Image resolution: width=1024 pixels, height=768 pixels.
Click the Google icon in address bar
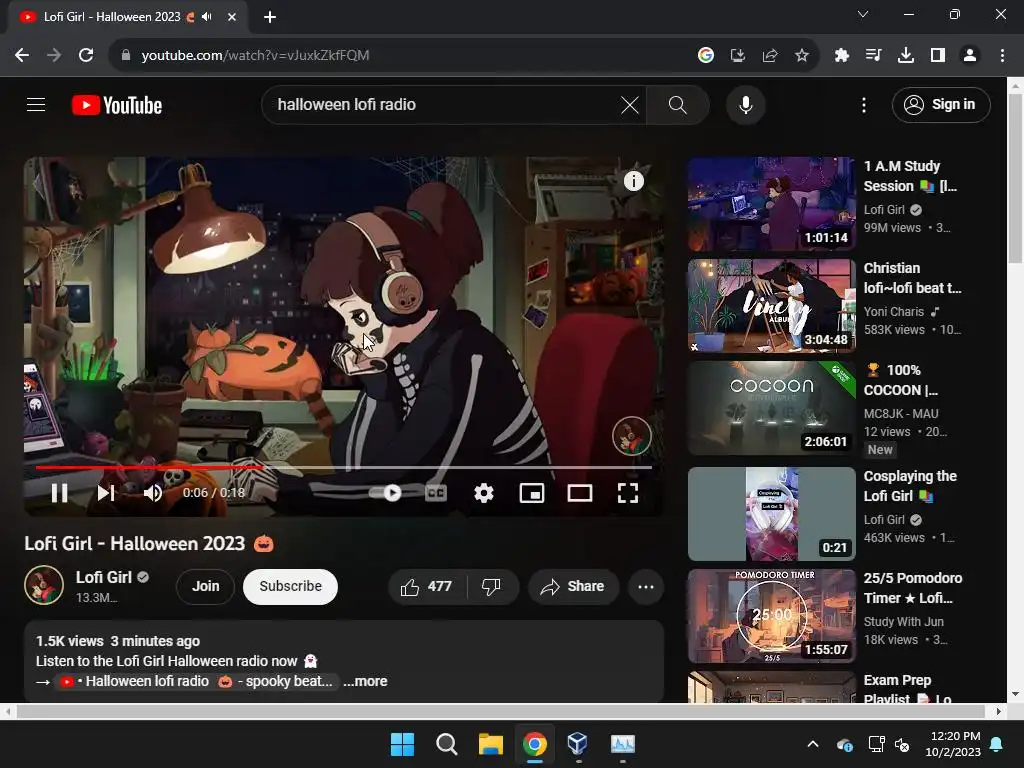(705, 56)
